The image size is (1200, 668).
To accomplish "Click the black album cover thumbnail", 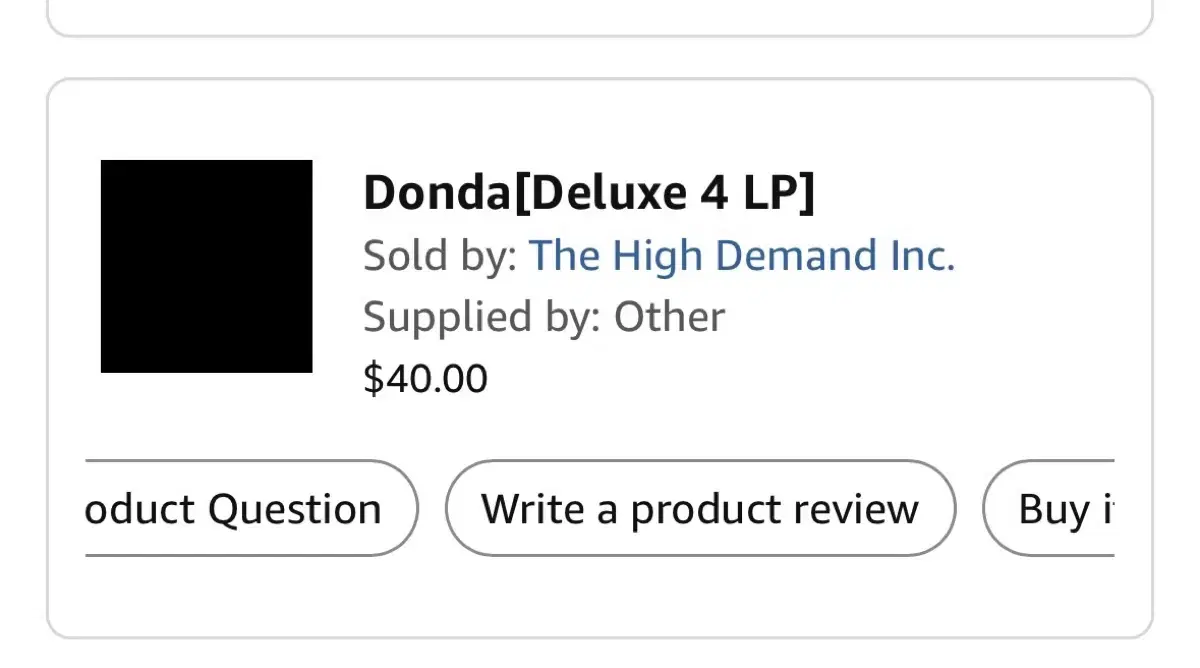I will 206,266.
